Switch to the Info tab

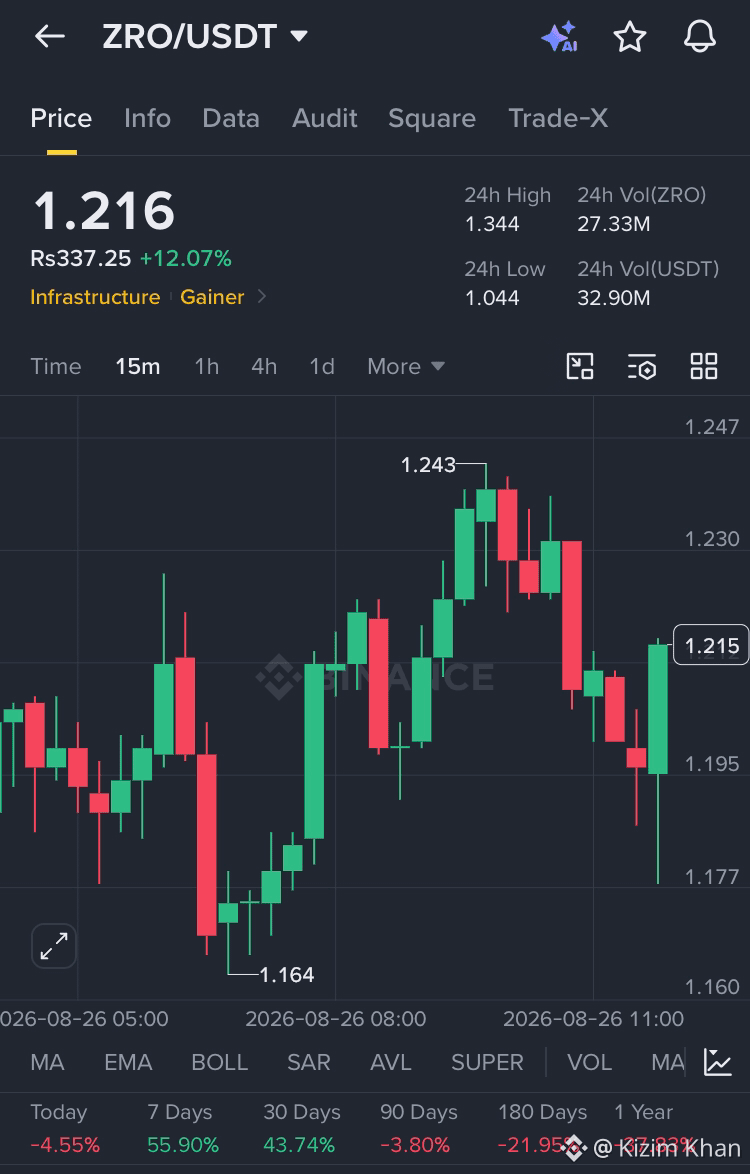point(147,118)
